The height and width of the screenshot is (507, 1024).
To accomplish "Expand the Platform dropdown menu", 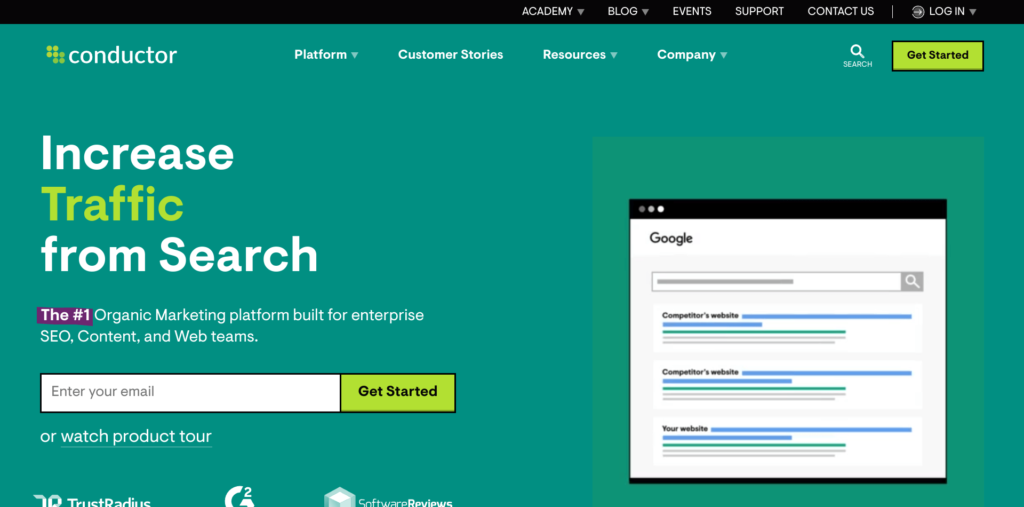I will [x=326, y=55].
